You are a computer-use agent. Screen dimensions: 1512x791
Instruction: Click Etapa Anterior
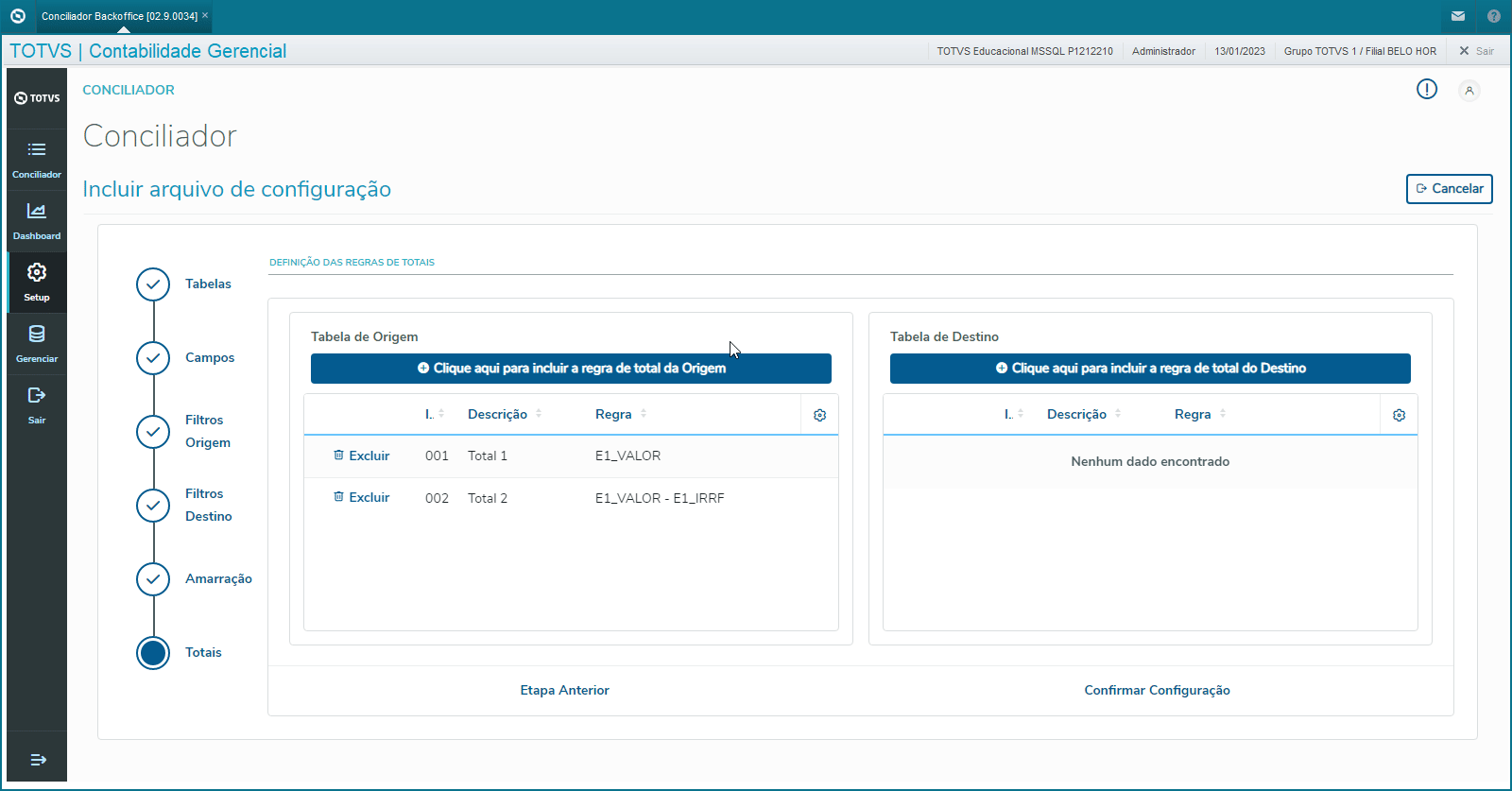[x=564, y=690]
